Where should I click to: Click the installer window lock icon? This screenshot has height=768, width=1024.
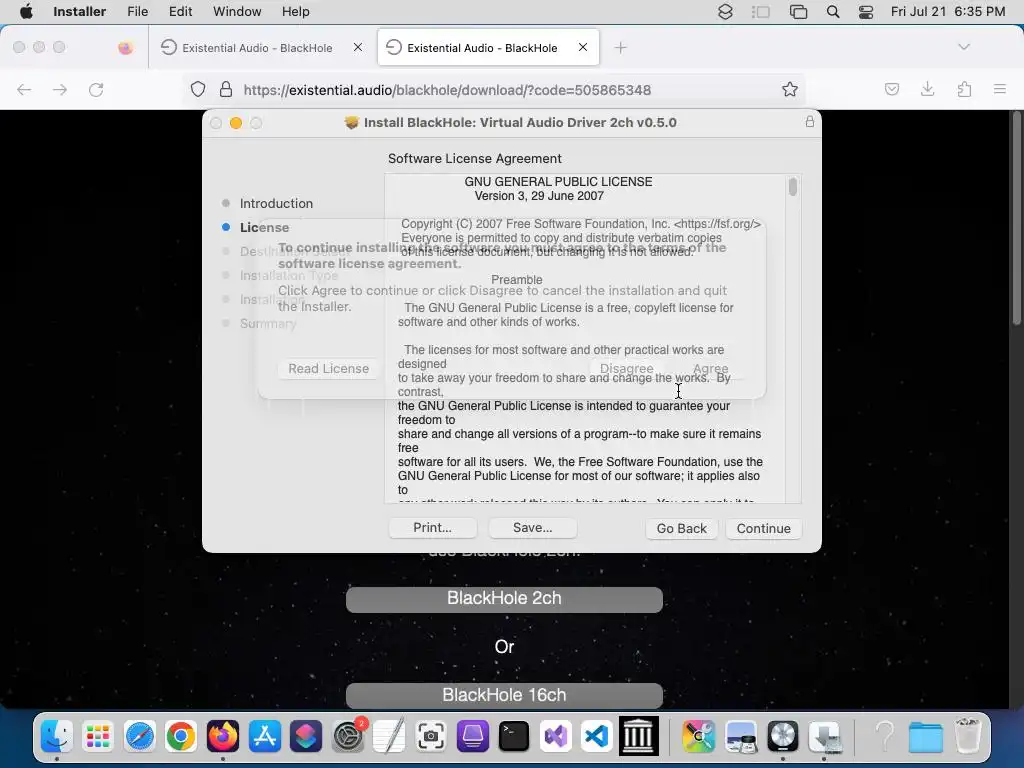click(810, 121)
